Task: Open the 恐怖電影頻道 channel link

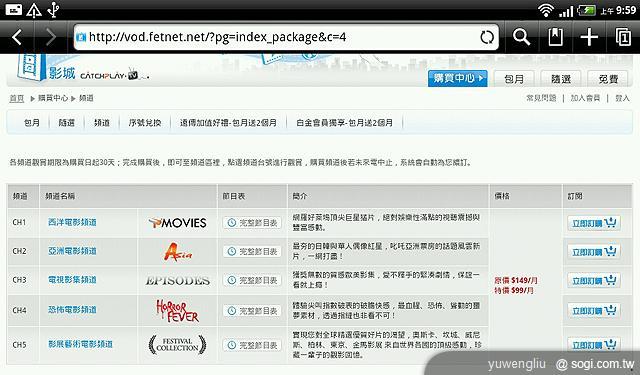Action: pos(72,310)
